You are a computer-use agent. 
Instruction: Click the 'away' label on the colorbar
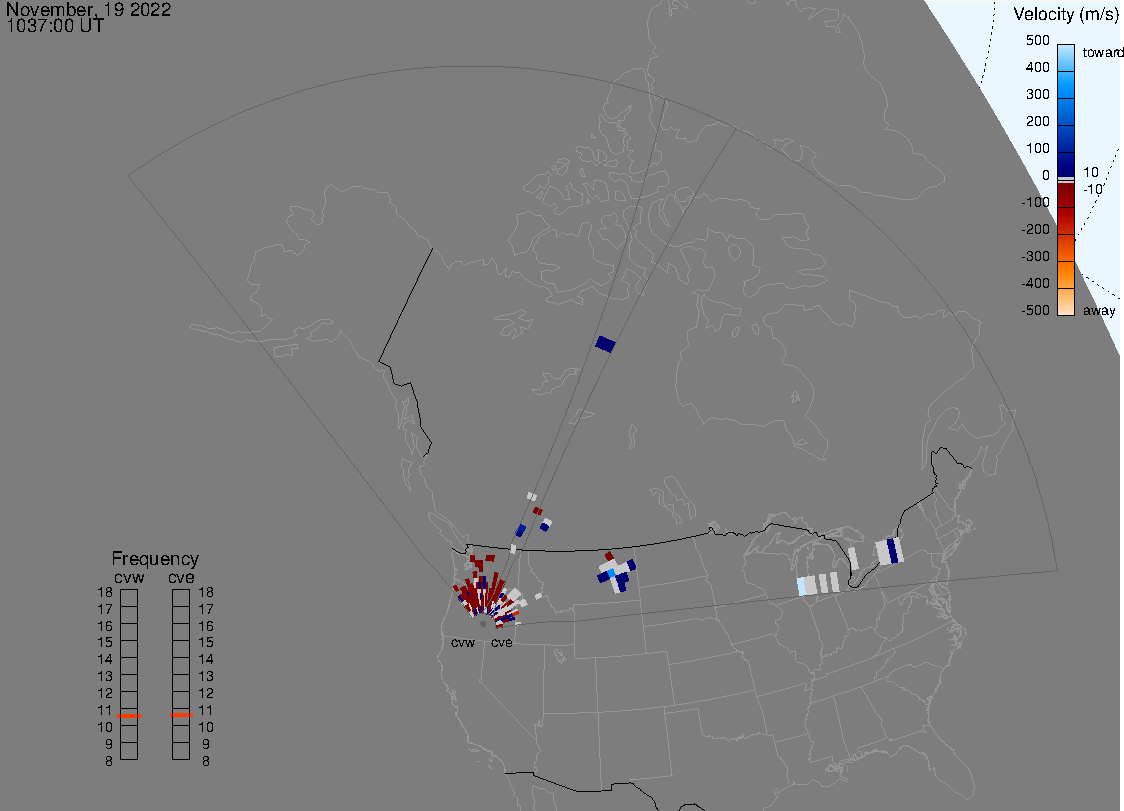tap(1099, 310)
